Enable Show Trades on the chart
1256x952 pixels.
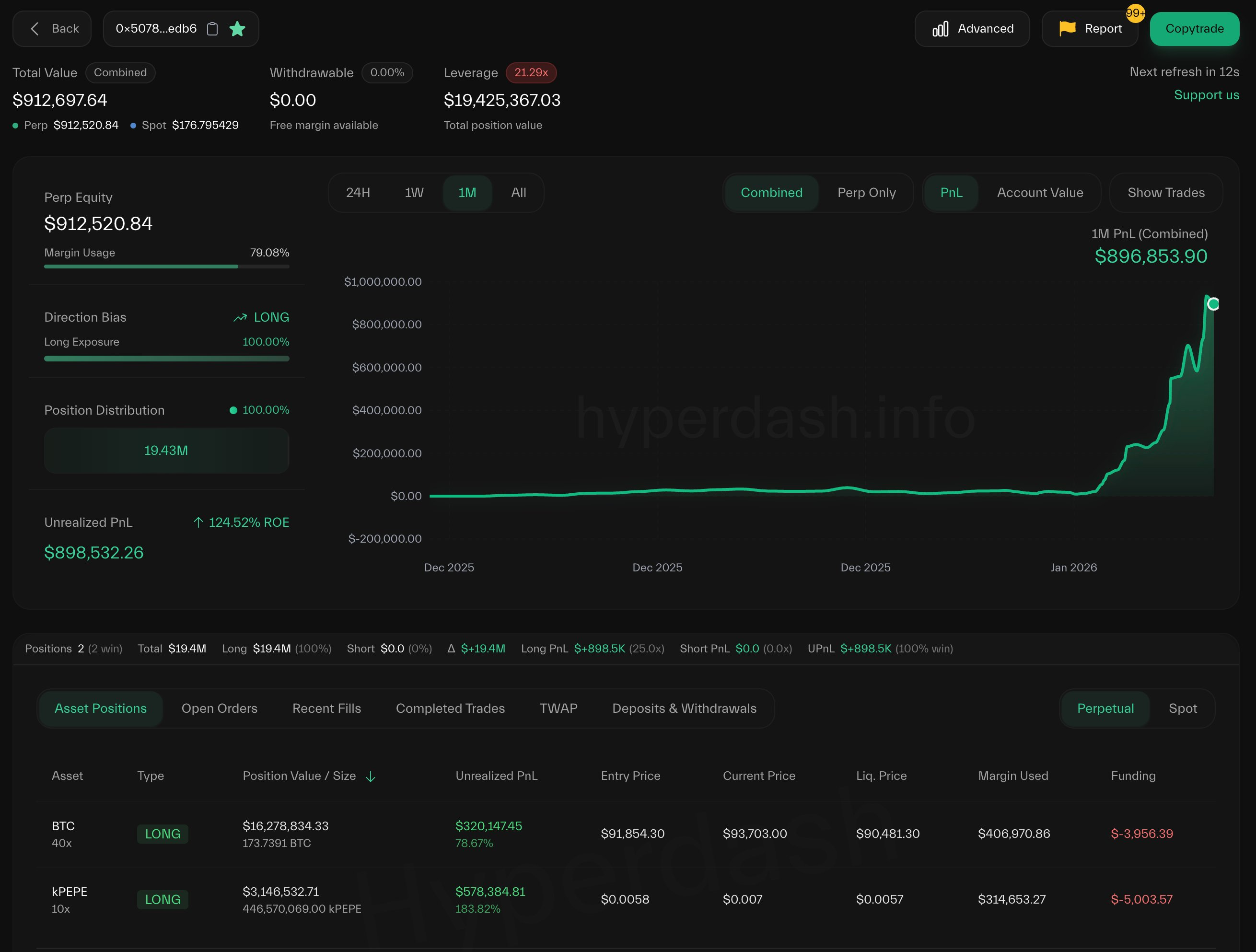1166,193
